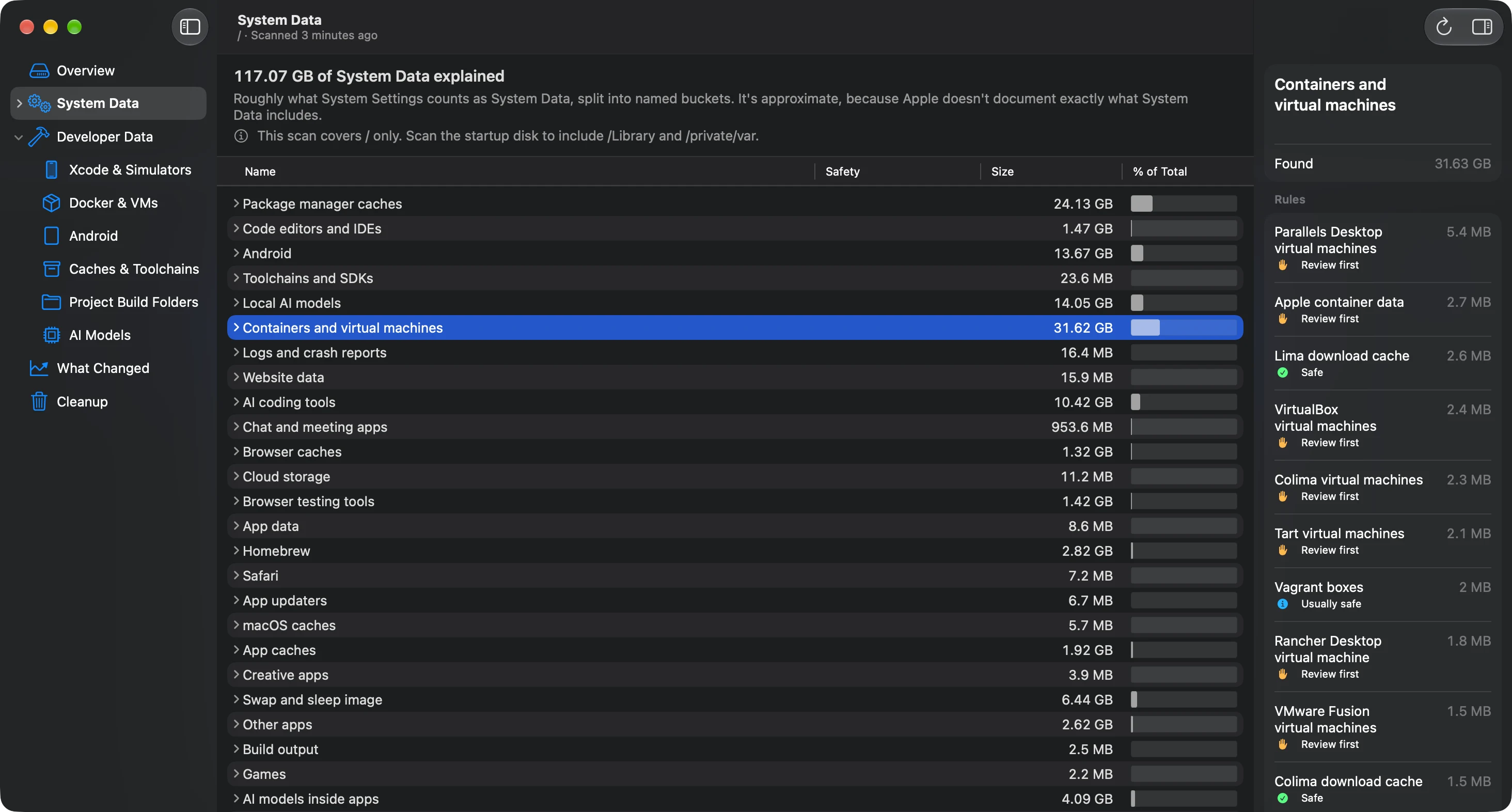Click the info icon beside scan note
Image resolution: width=1512 pixels, height=812 pixels.
241,136
